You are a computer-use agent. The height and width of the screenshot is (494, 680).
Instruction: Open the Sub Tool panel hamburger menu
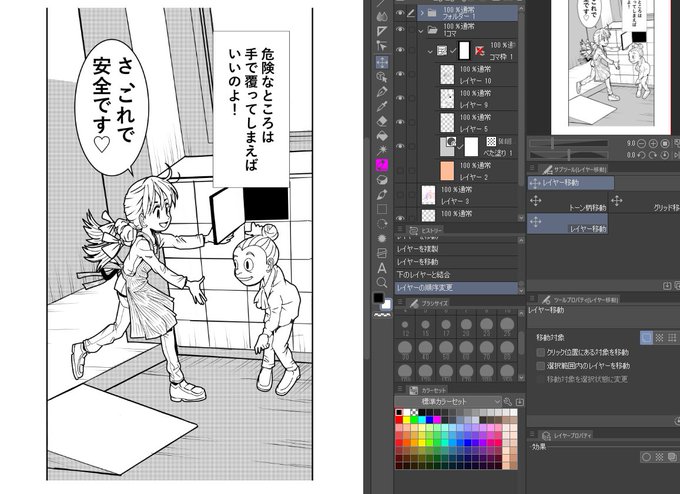pyautogui.click(x=533, y=168)
